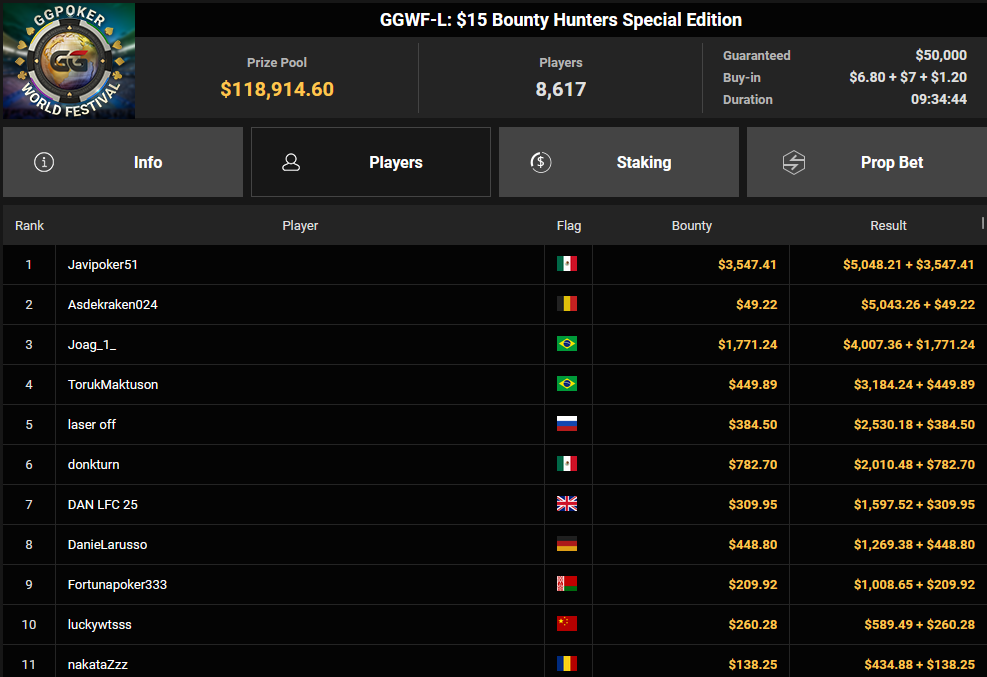Click the guaranteed amount $50,000
Viewport: 987px width, 677px height.
tap(940, 55)
